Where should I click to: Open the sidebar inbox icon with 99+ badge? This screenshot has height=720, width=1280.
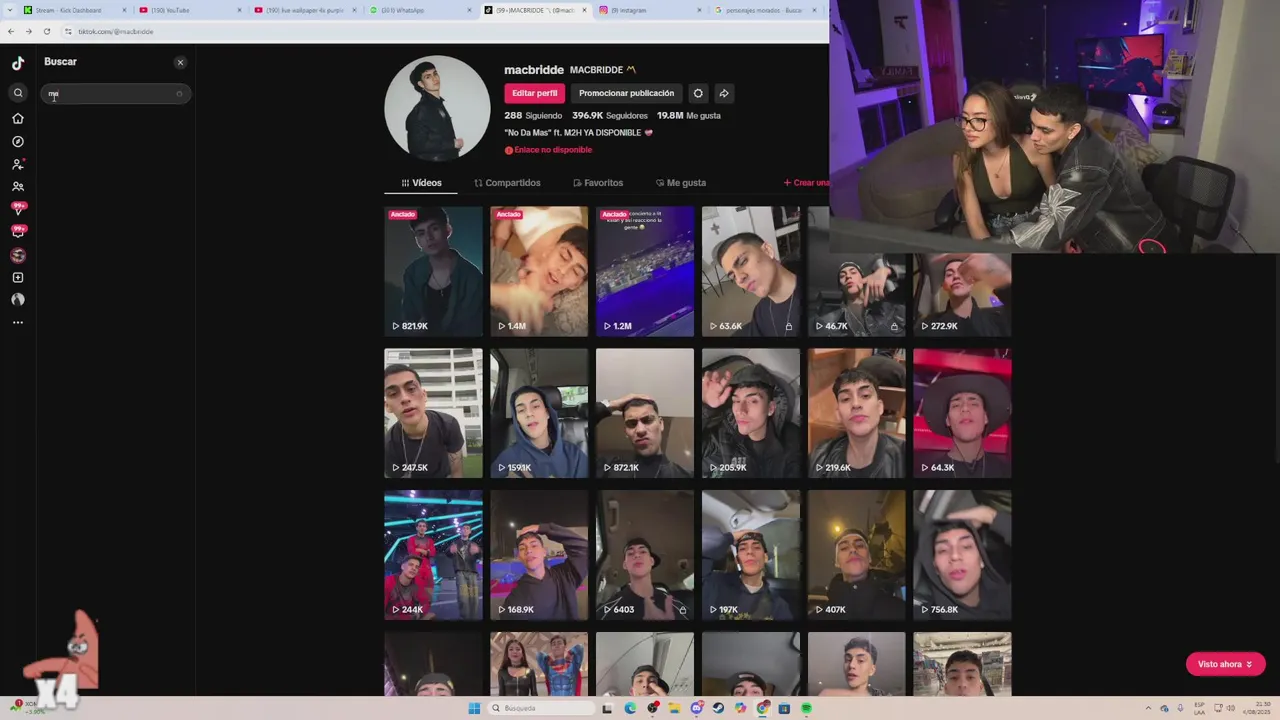coord(18,231)
